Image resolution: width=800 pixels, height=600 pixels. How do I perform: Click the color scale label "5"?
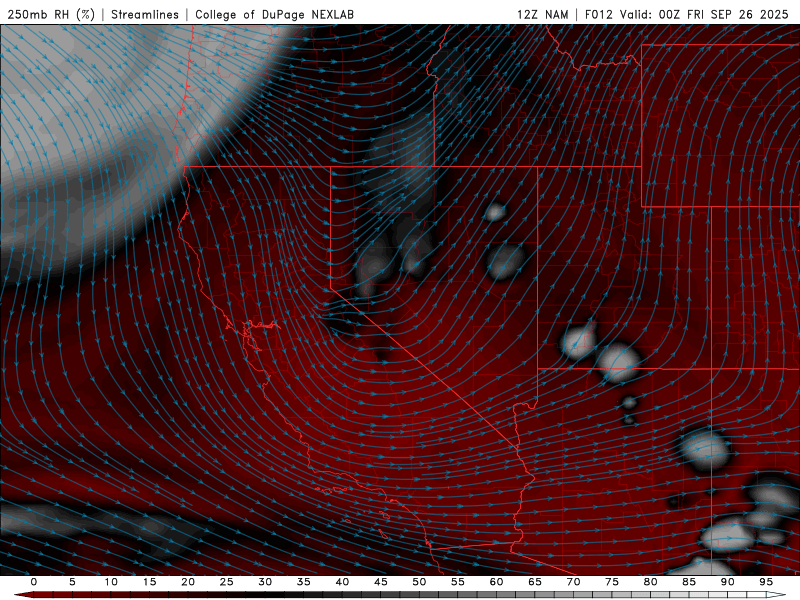(72, 582)
